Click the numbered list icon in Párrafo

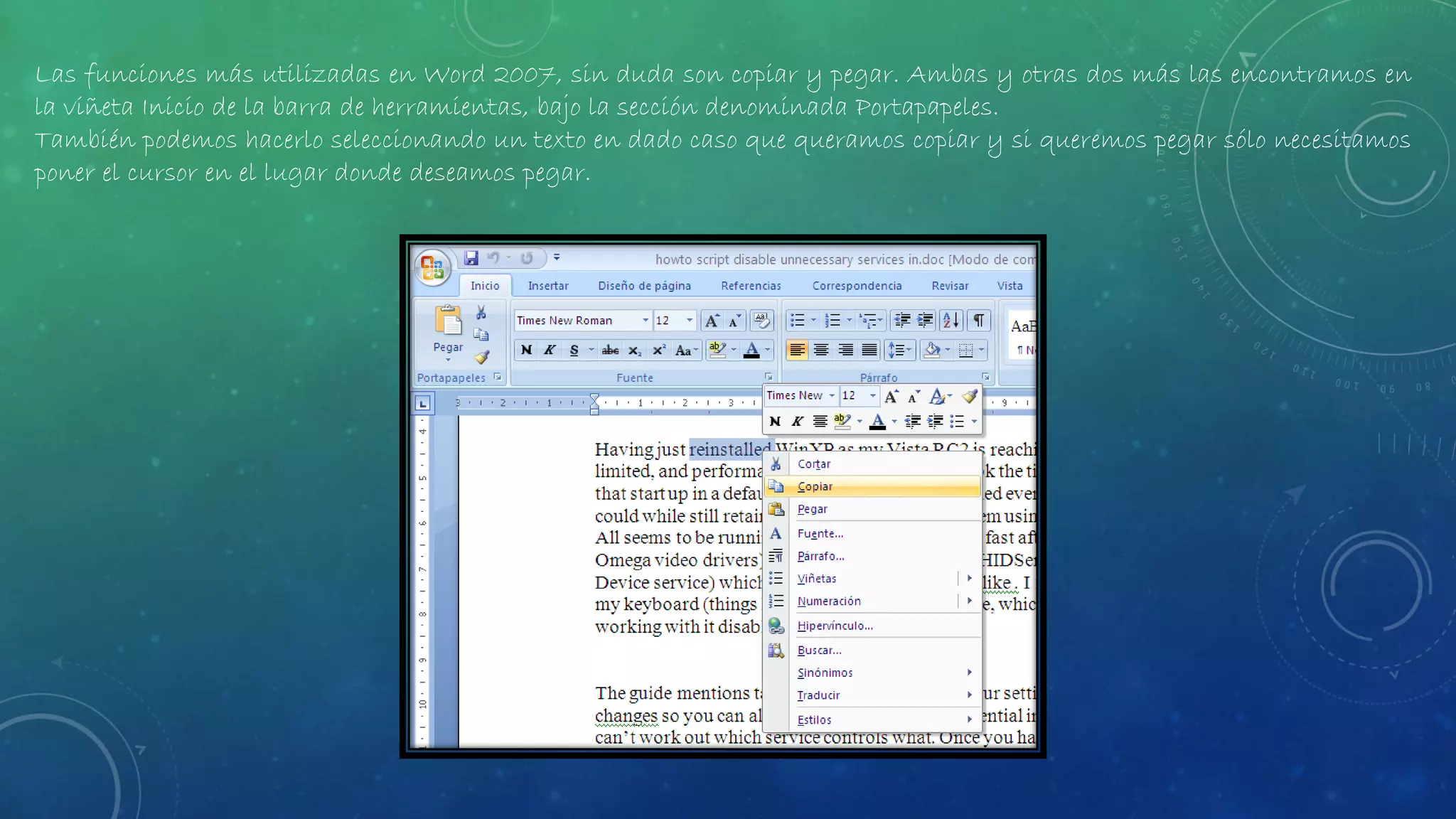(833, 321)
